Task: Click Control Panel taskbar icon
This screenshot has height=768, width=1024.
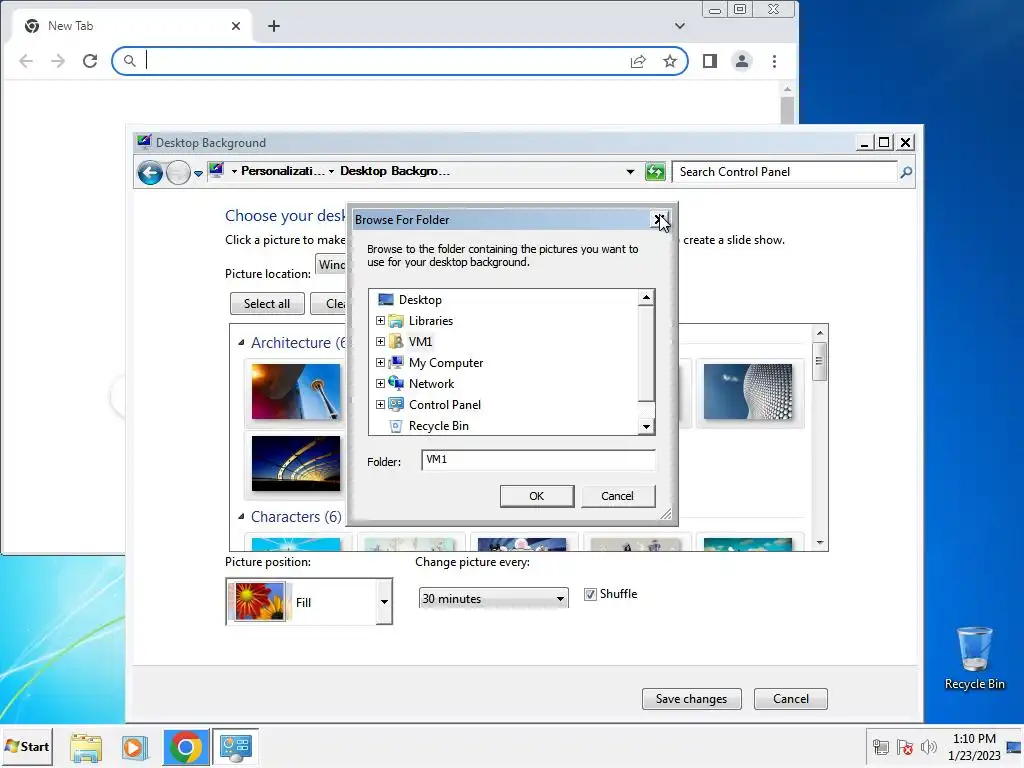Action: coord(235,747)
